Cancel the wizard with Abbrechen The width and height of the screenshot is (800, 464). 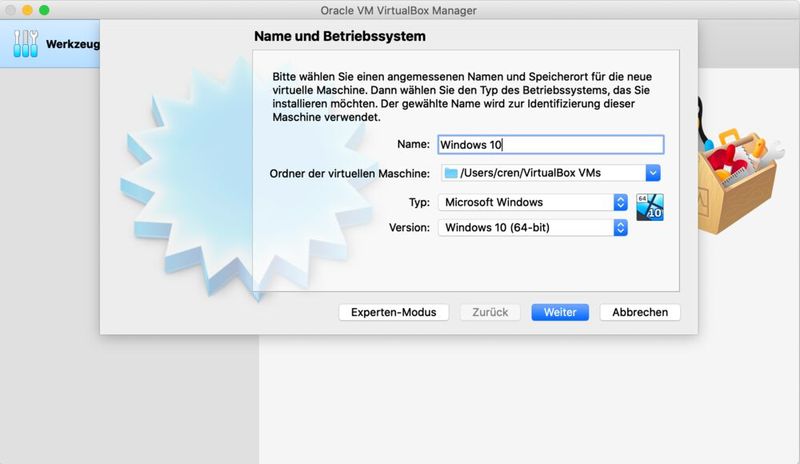tap(640, 312)
